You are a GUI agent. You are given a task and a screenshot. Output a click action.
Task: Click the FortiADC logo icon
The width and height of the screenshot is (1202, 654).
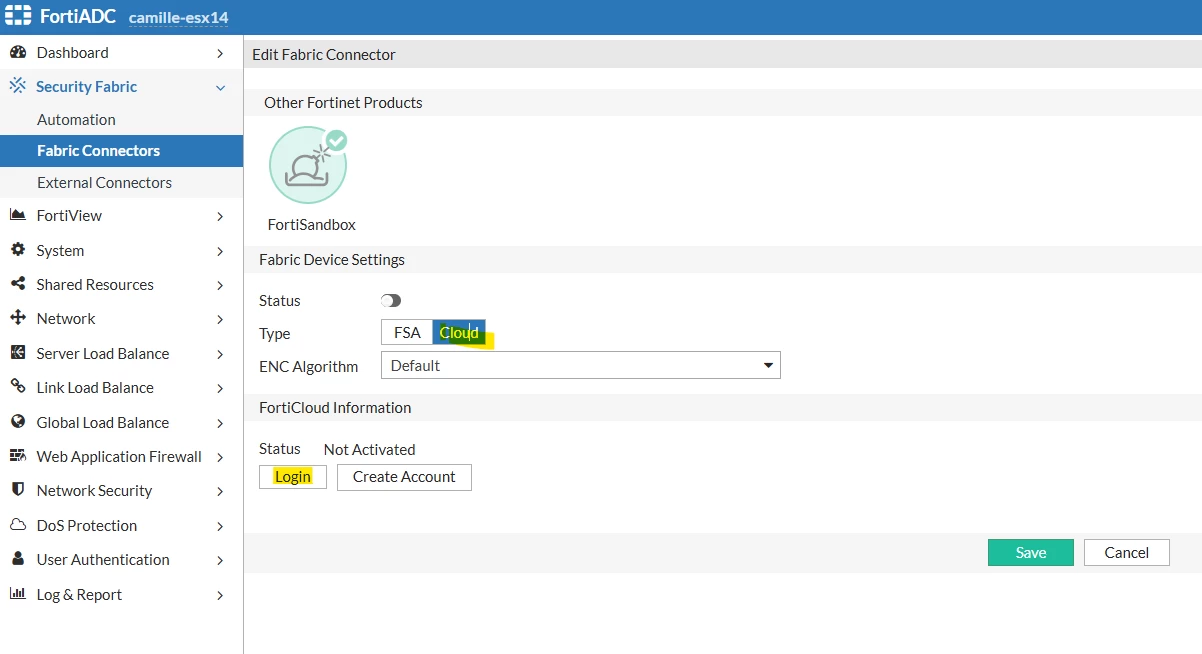pyautogui.click(x=18, y=17)
